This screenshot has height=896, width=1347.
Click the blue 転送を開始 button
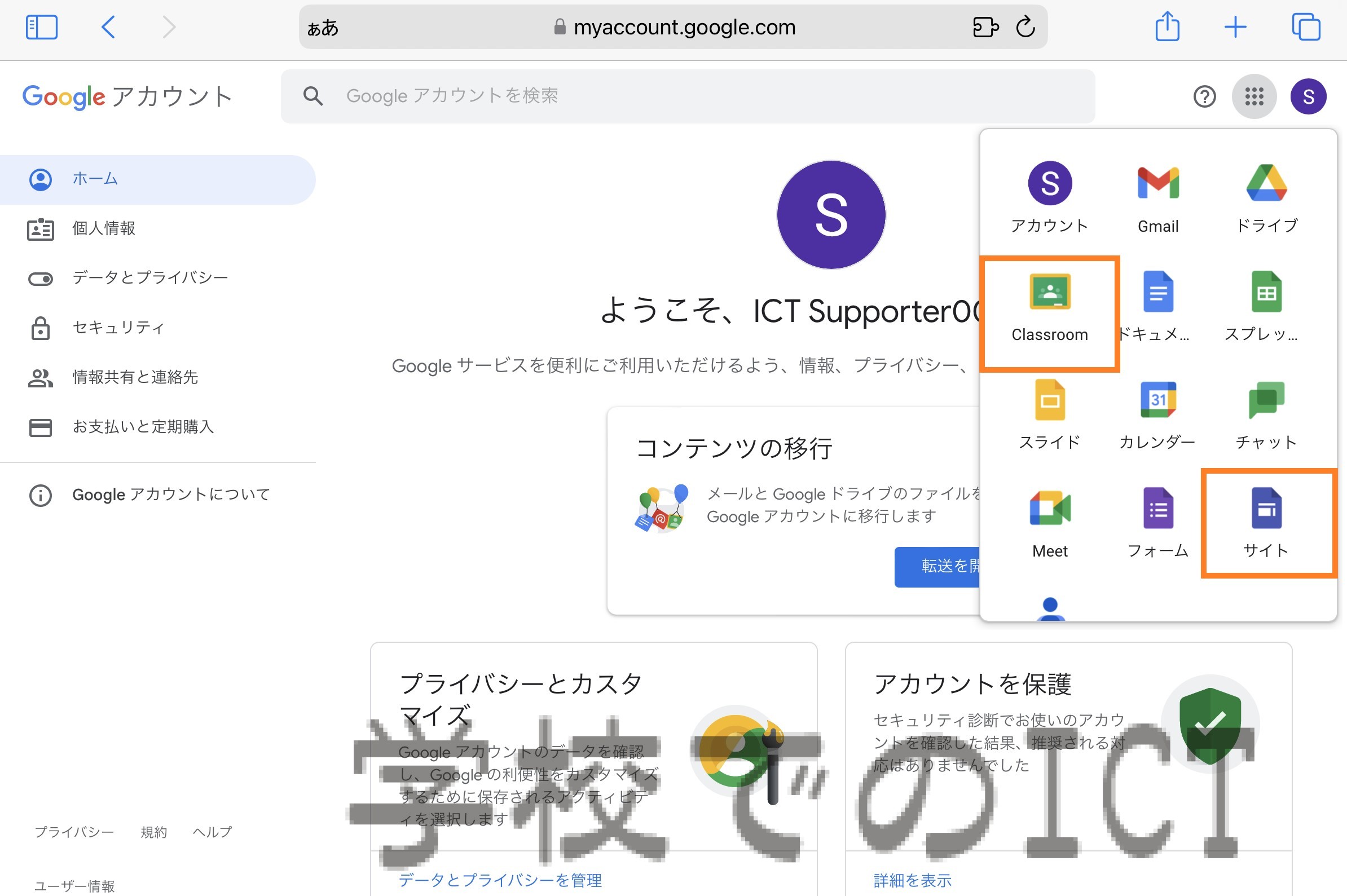point(937,566)
